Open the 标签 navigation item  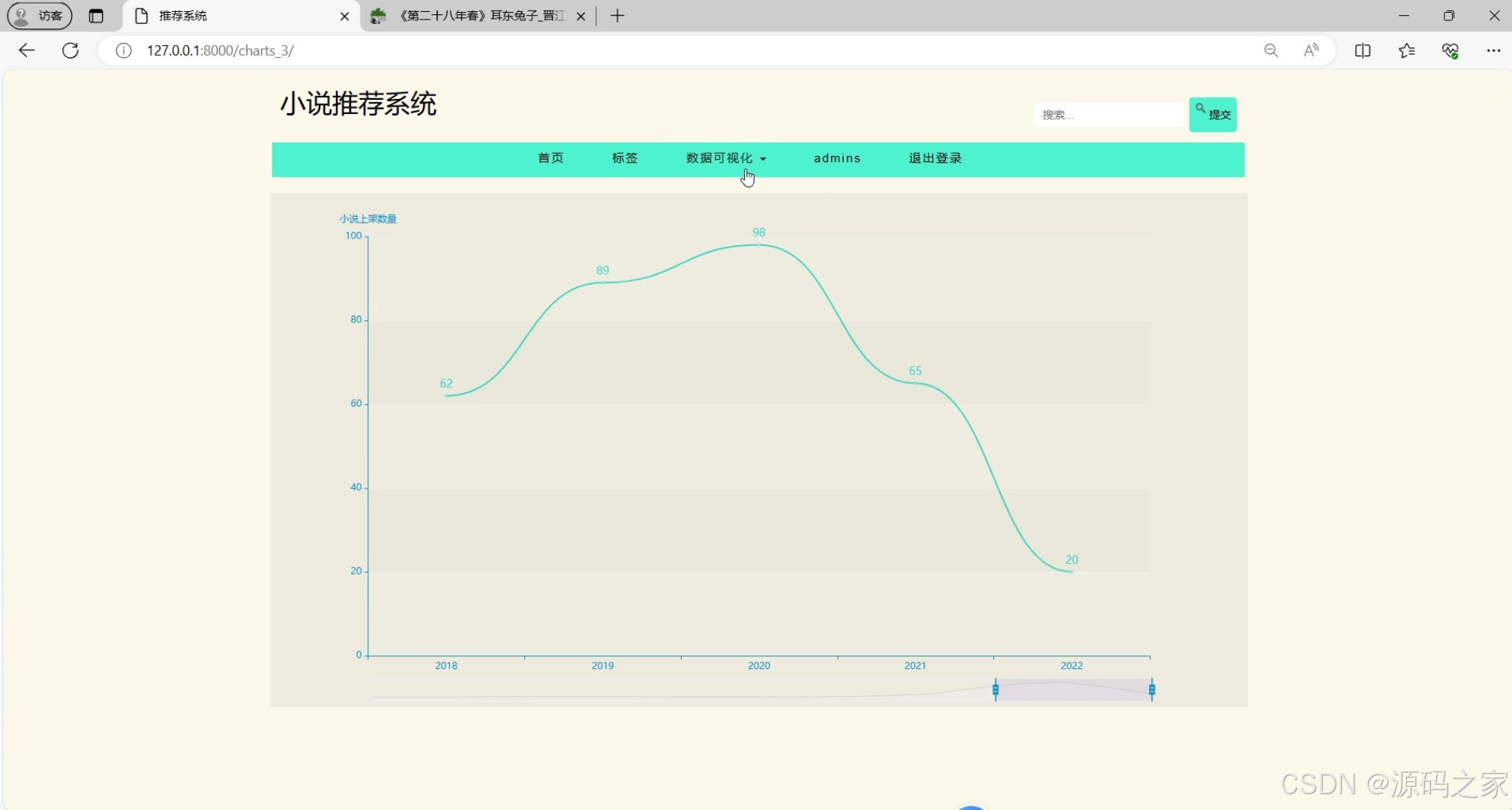pos(625,158)
